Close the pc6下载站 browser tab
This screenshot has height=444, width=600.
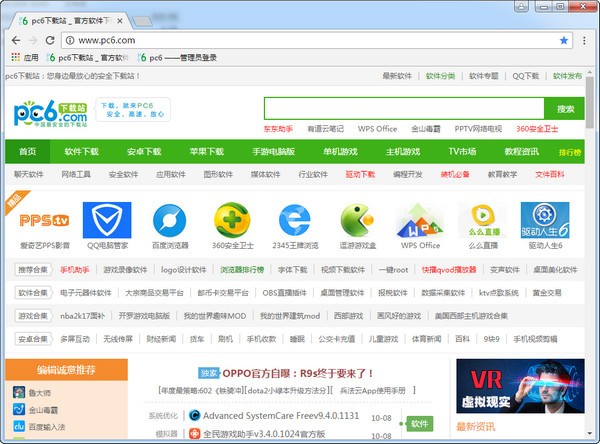120,21
